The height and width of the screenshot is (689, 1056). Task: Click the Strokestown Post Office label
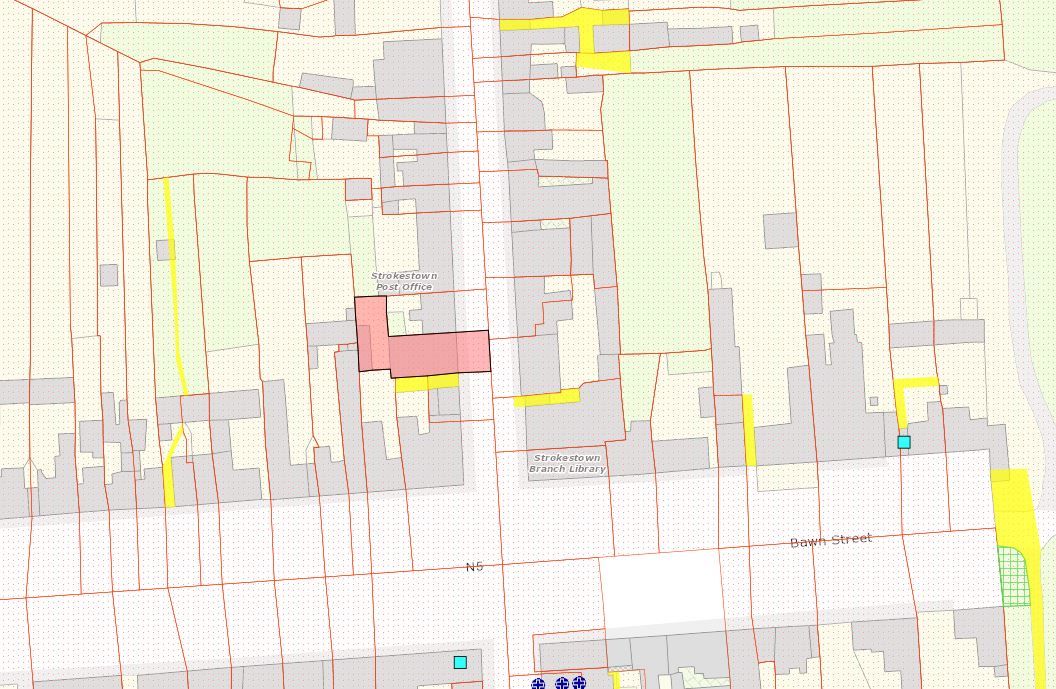(x=403, y=281)
